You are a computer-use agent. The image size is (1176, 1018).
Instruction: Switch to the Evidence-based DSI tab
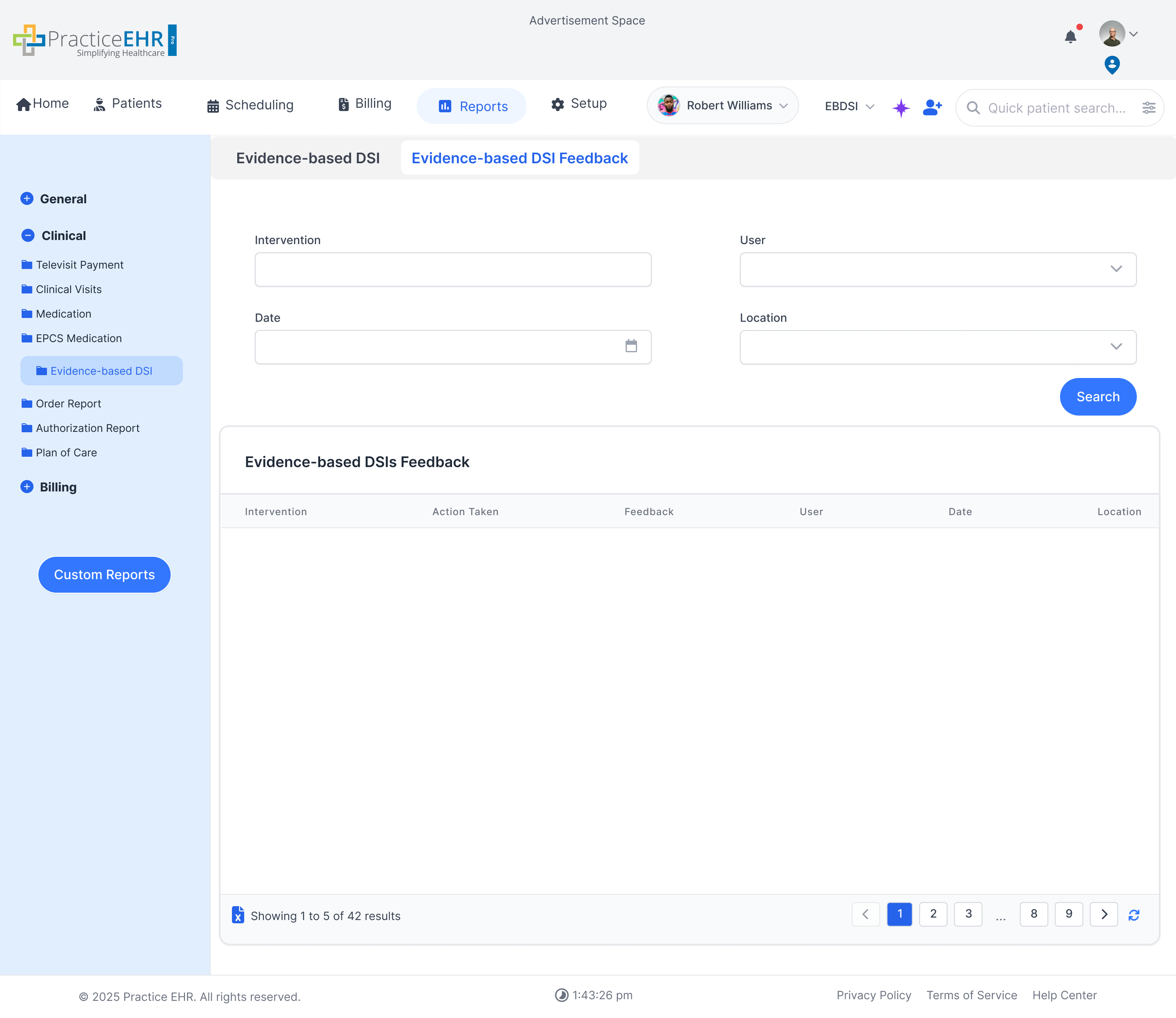tap(307, 158)
